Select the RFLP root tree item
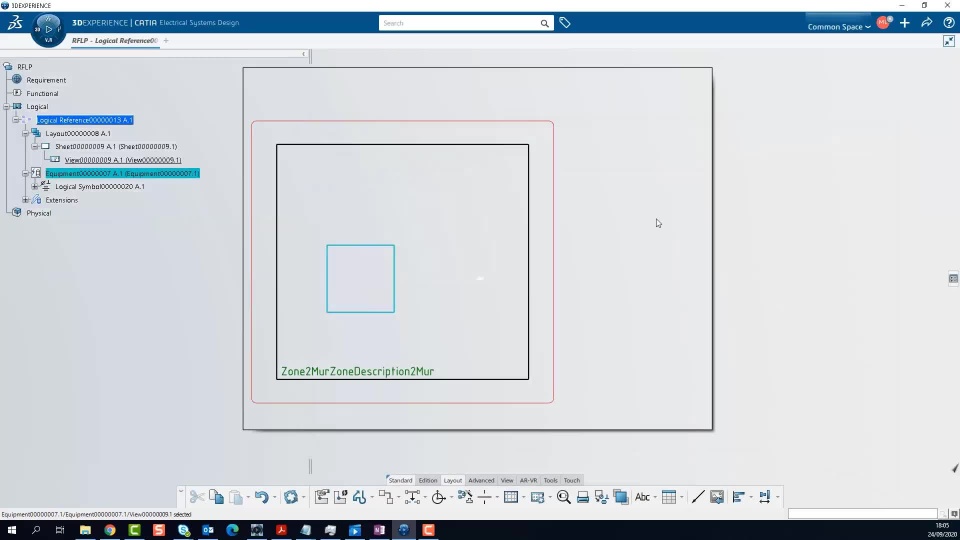 (24, 67)
